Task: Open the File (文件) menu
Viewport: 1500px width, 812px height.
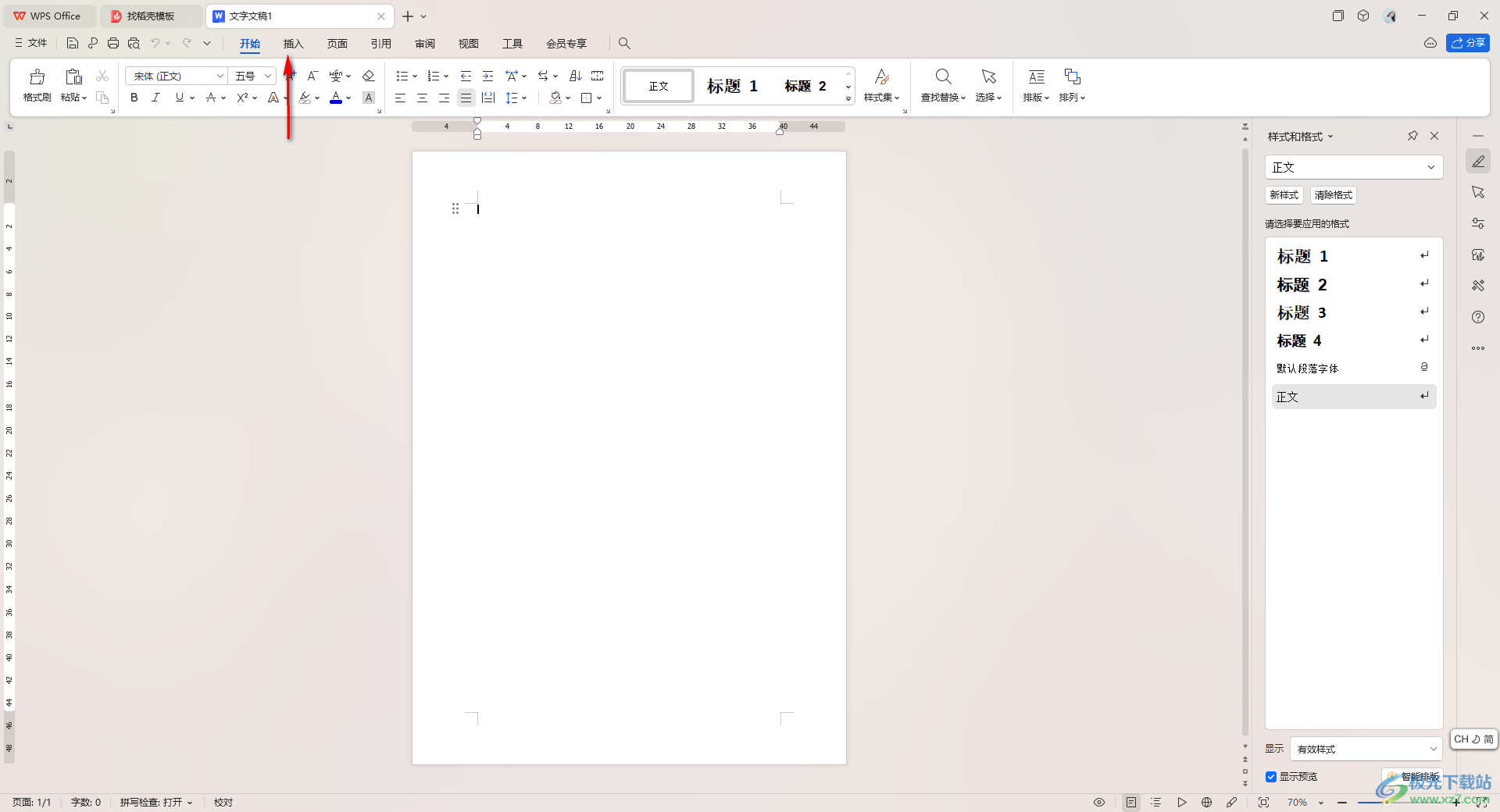Action: [x=31, y=43]
